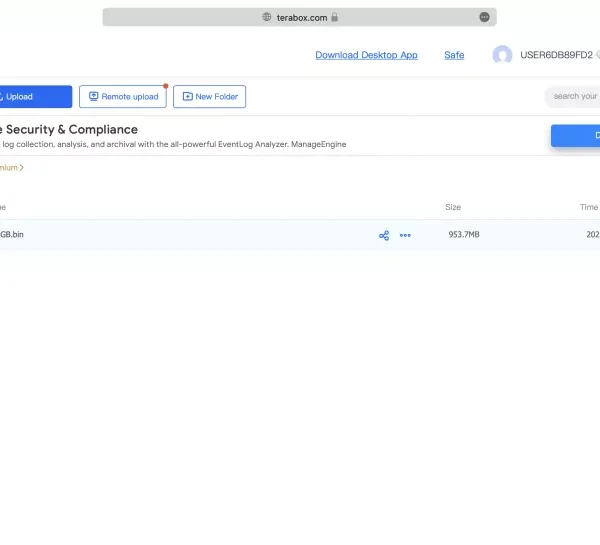The height and width of the screenshot is (545, 600).
Task: Open the Download Desktop App link
Action: 366,55
